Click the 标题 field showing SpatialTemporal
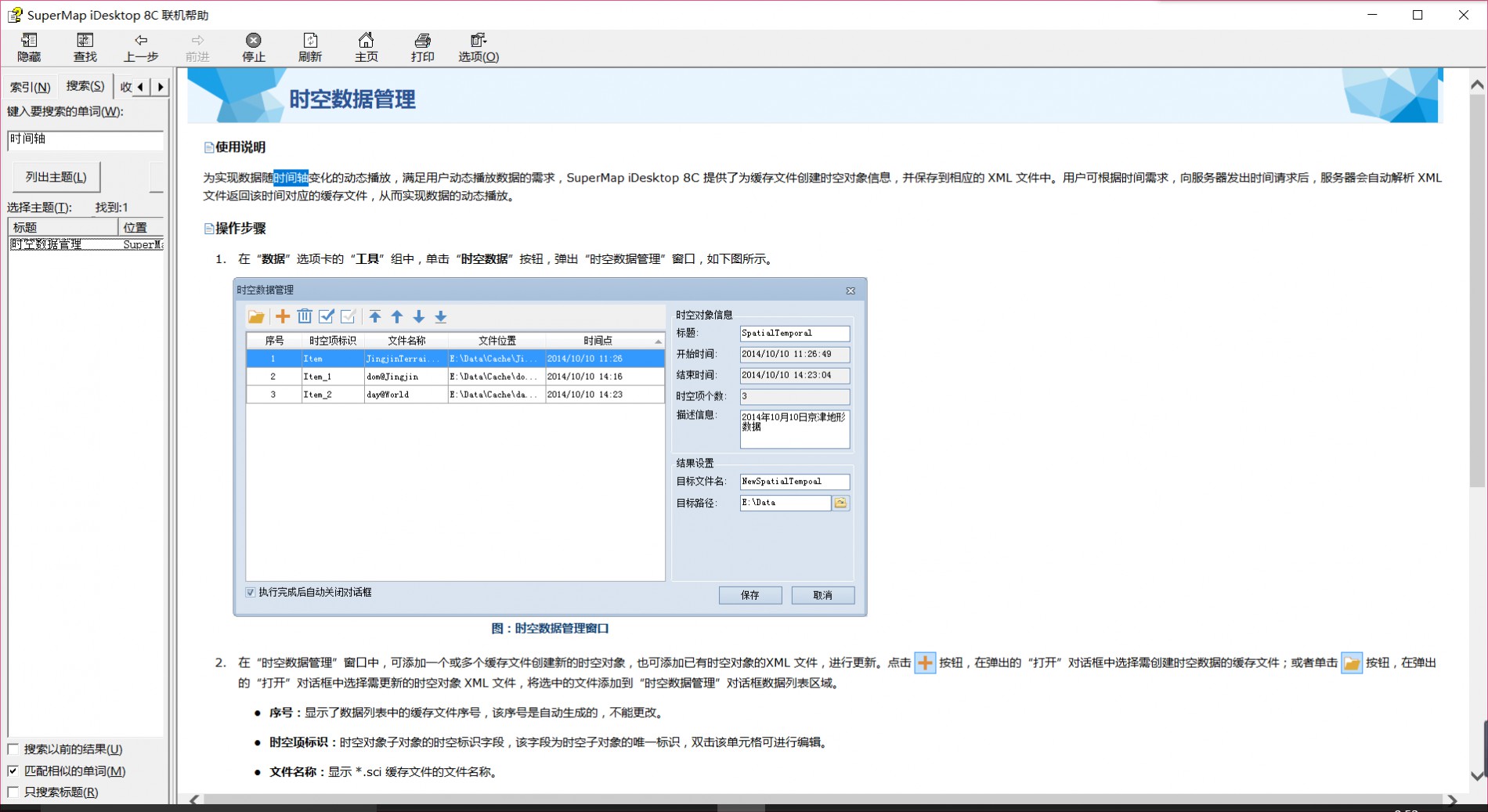This screenshot has height=812, width=1488. pyautogui.click(x=794, y=334)
